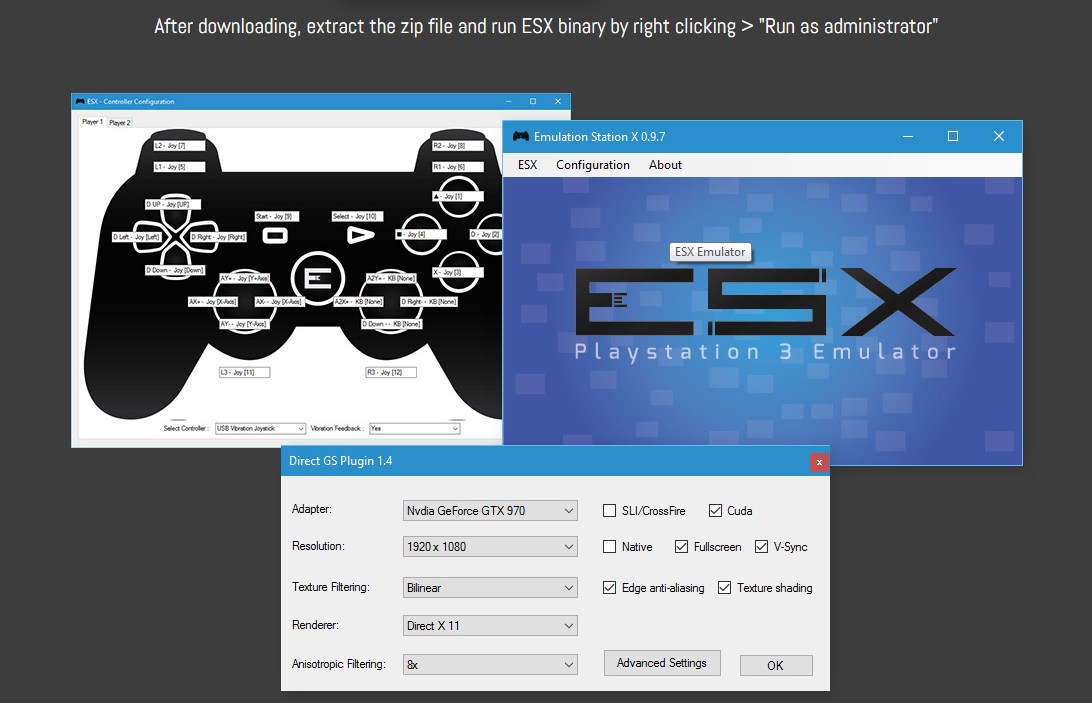Image resolution: width=1092 pixels, height=703 pixels.
Task: Toggle the V-Sync checkbox
Action: tap(761, 547)
